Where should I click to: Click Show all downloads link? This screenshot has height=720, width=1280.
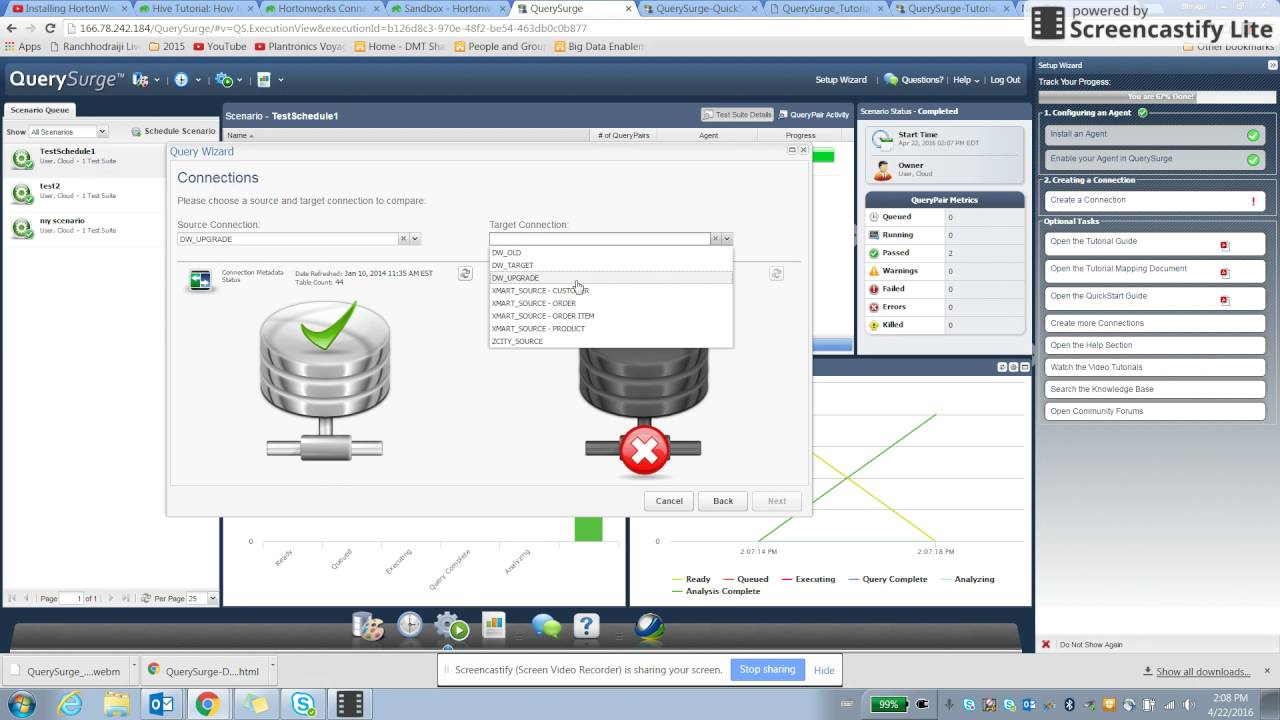pyautogui.click(x=1203, y=672)
